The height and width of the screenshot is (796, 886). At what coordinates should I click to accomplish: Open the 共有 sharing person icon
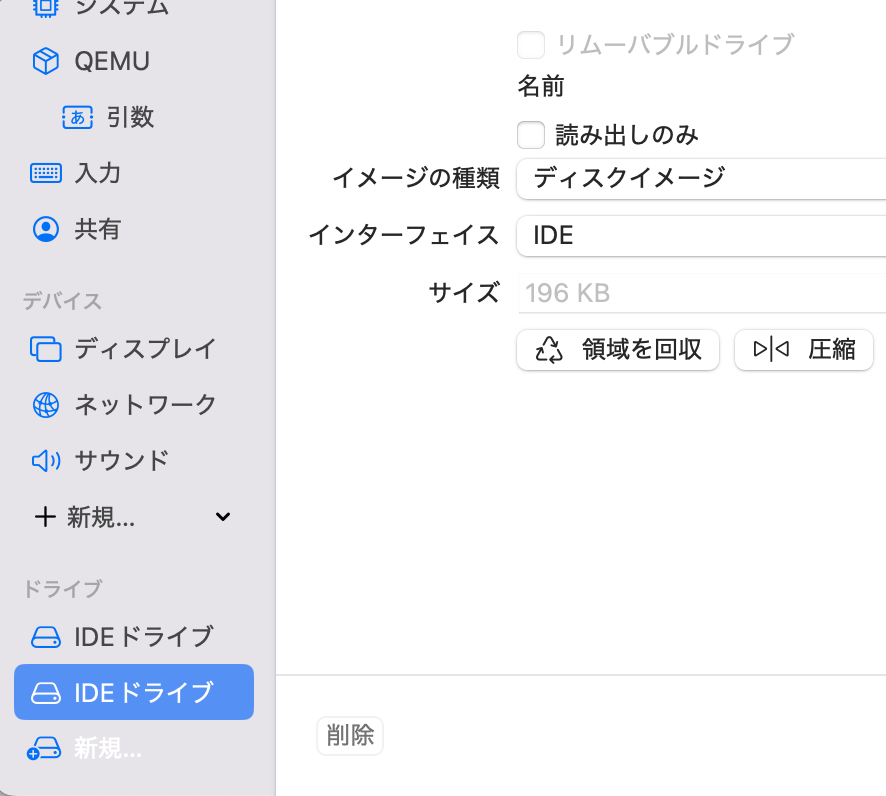coord(46,229)
